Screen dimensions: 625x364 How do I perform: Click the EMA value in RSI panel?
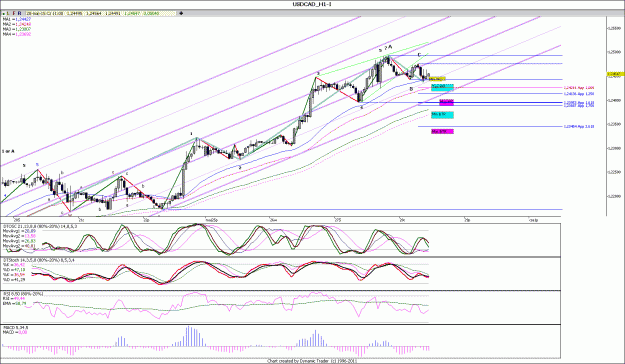coord(14,303)
